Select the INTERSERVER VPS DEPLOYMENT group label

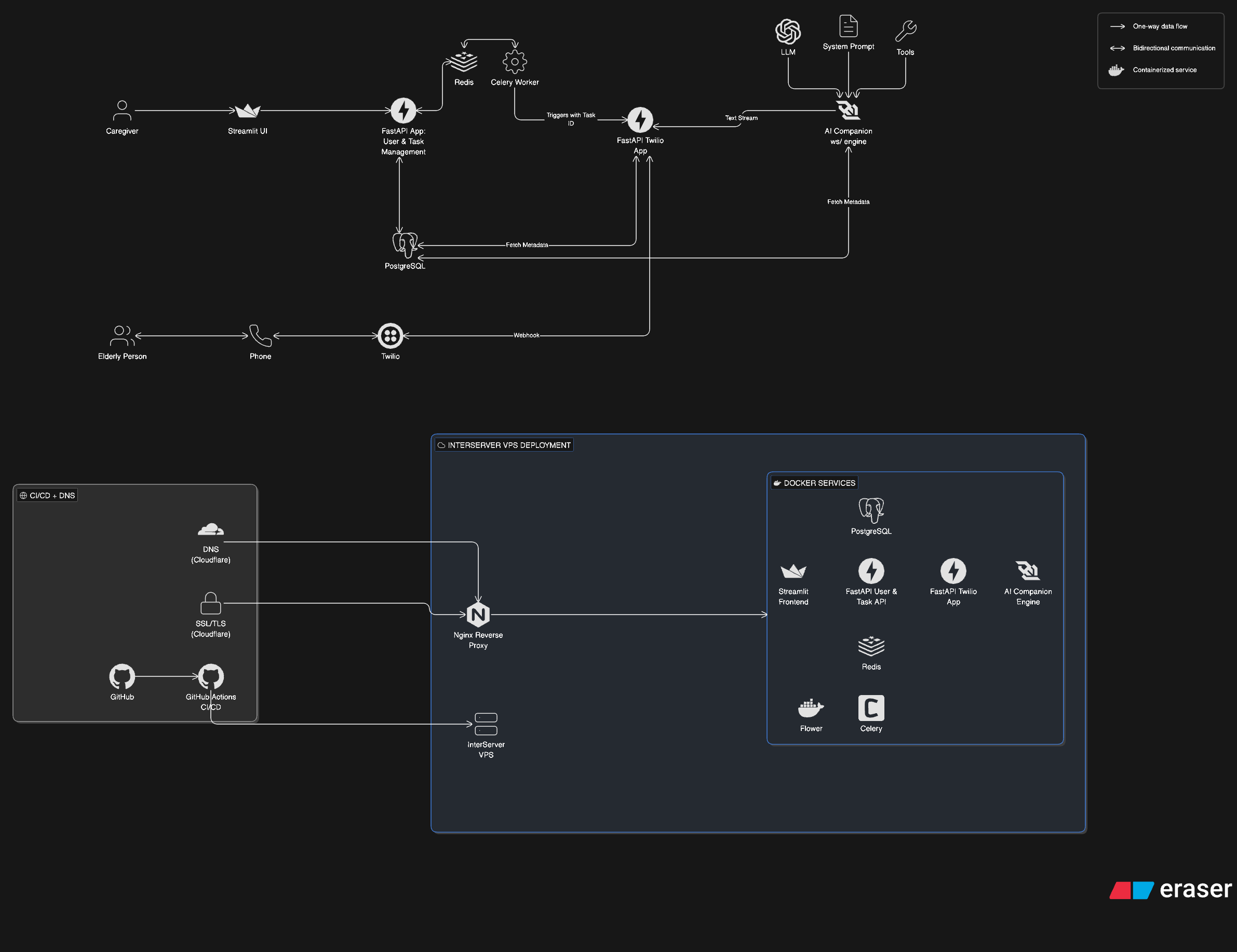tap(504, 445)
